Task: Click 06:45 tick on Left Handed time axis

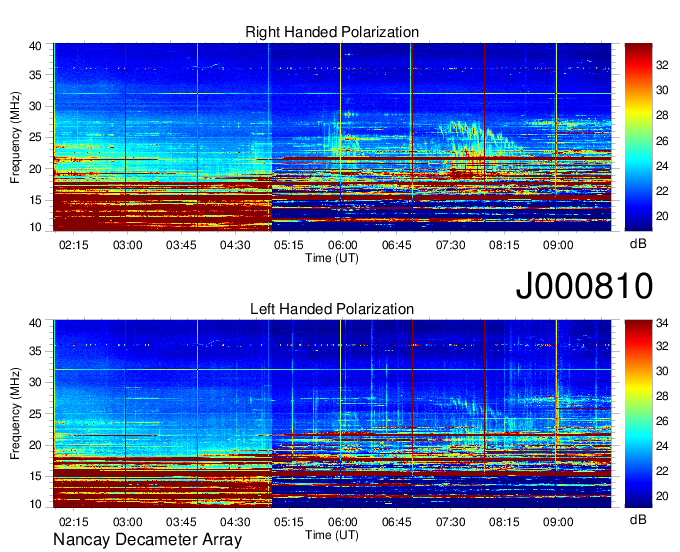Action: 396,522
